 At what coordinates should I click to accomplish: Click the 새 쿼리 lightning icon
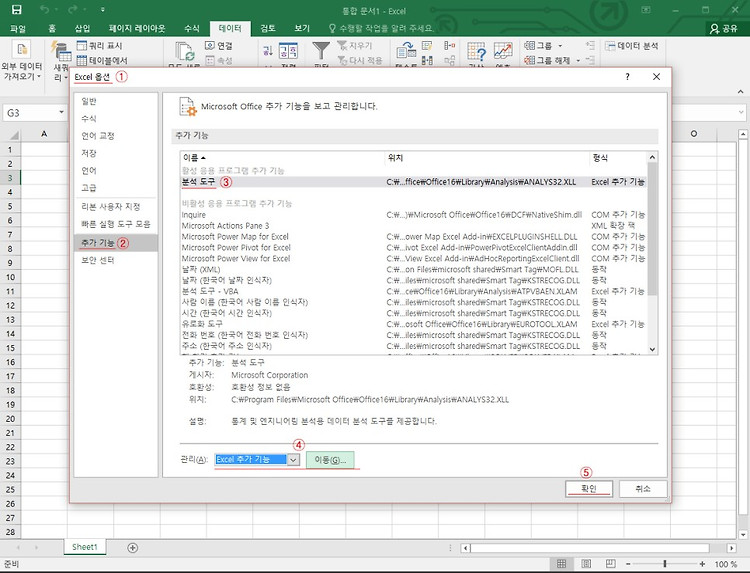click(61, 52)
